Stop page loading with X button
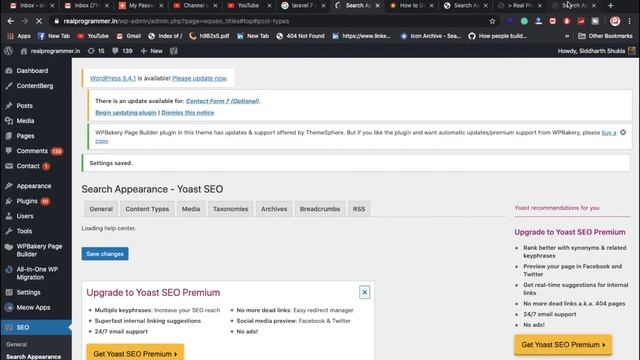 point(39,21)
